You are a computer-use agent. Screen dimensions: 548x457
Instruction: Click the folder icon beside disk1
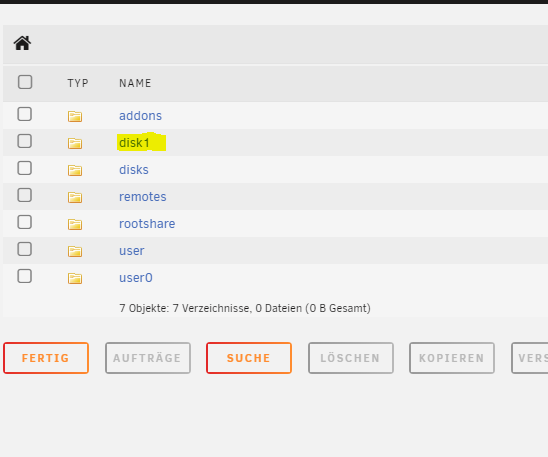75,143
